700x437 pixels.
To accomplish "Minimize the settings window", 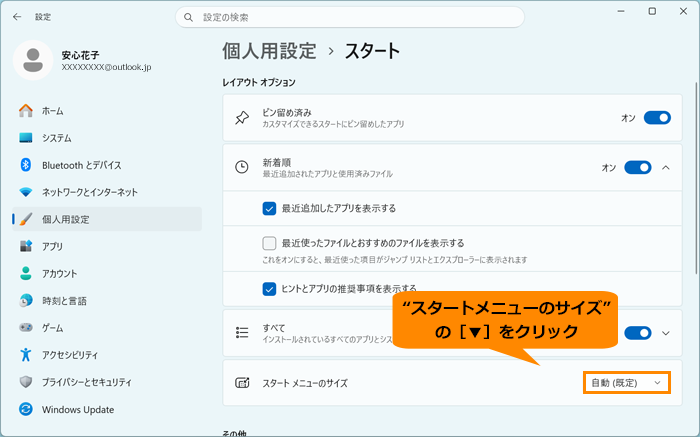I will point(621,11).
